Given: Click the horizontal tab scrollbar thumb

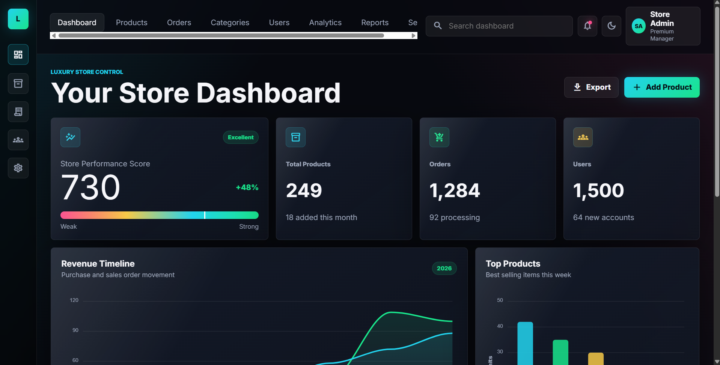Looking at the screenshot, I should (x=221, y=36).
